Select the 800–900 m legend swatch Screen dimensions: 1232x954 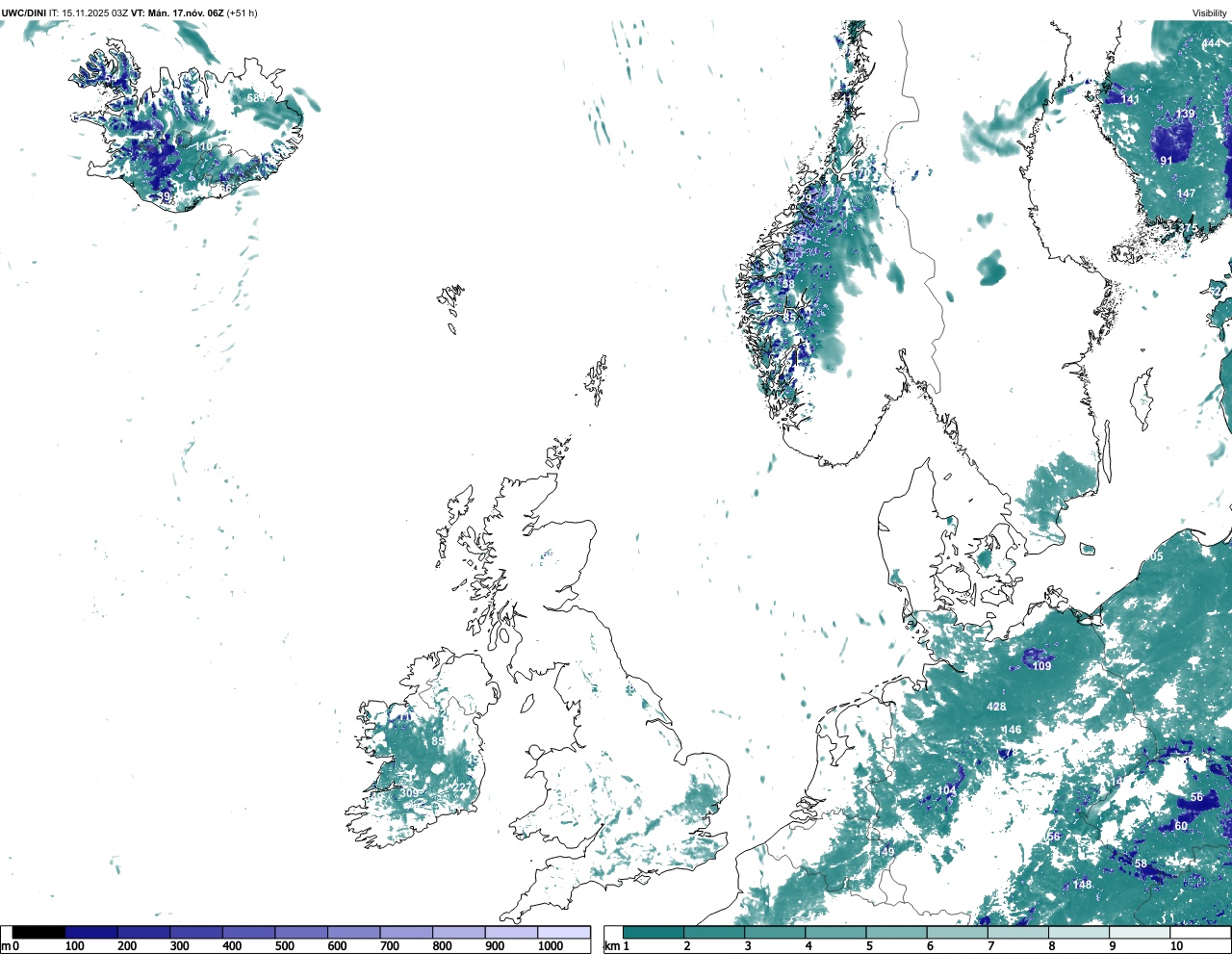click(458, 933)
